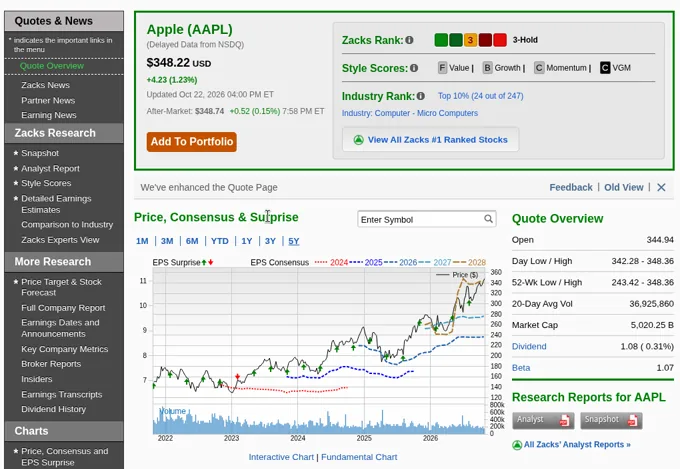Open Insiders in sidebar
Screen dimensions: 680x469
pyautogui.click(x=37, y=379)
